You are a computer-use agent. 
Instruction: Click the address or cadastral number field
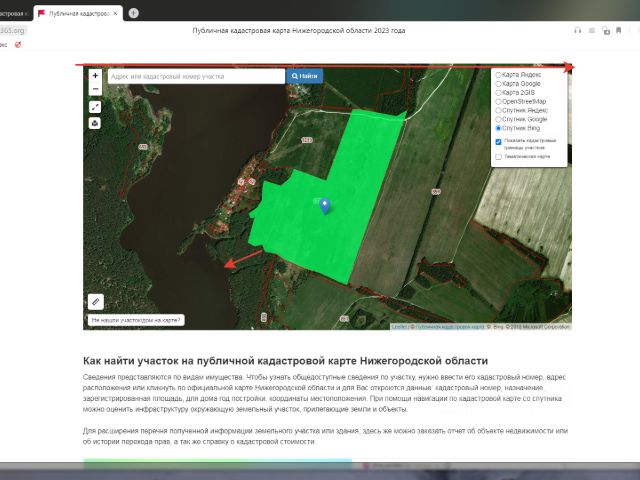196,76
